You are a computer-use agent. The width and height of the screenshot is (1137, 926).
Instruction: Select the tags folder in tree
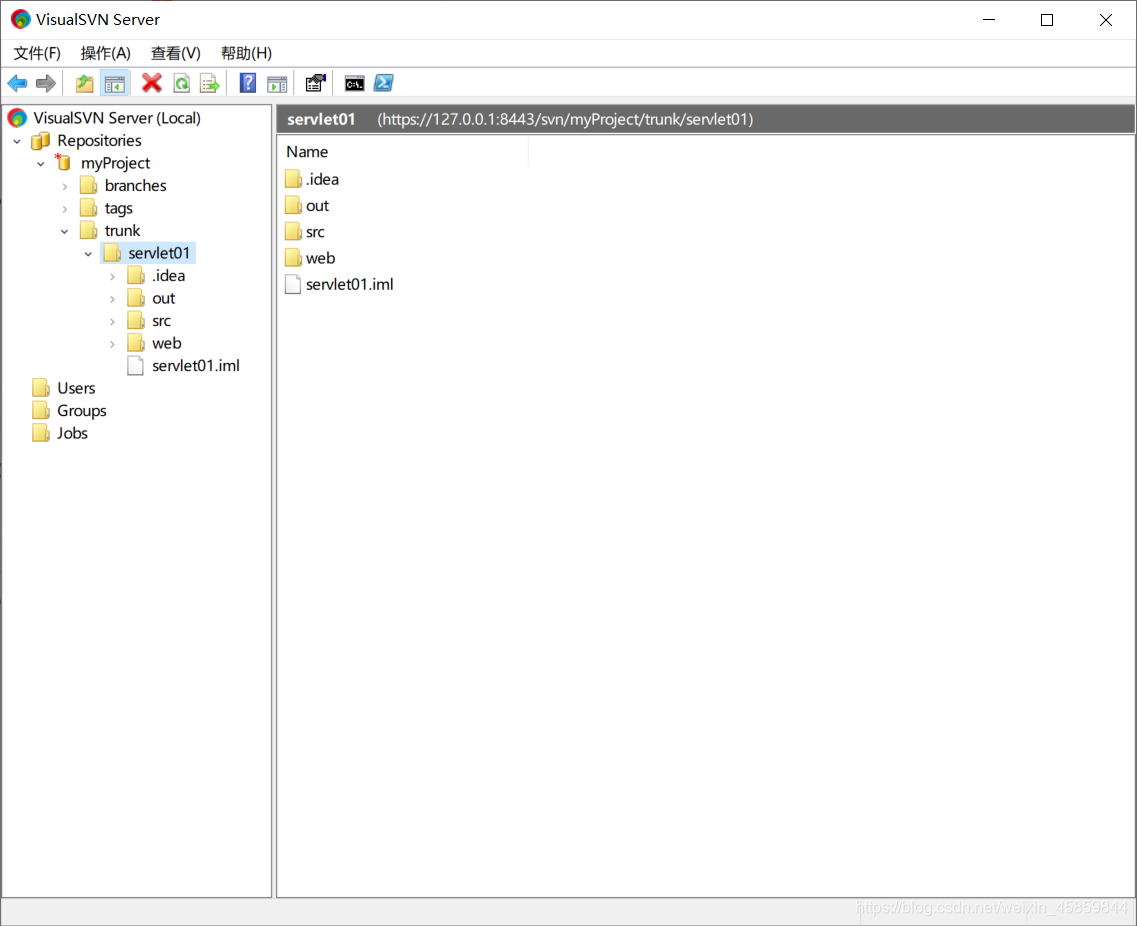coord(119,207)
